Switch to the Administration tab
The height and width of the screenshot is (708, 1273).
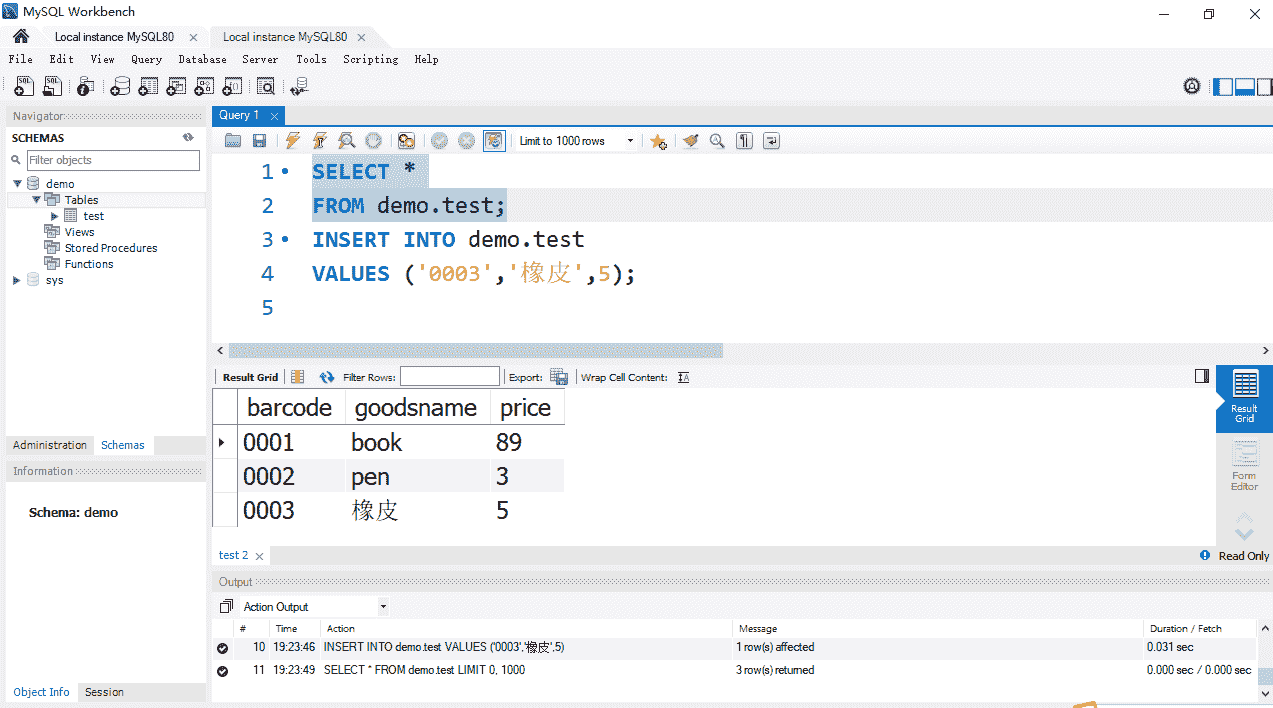50,445
